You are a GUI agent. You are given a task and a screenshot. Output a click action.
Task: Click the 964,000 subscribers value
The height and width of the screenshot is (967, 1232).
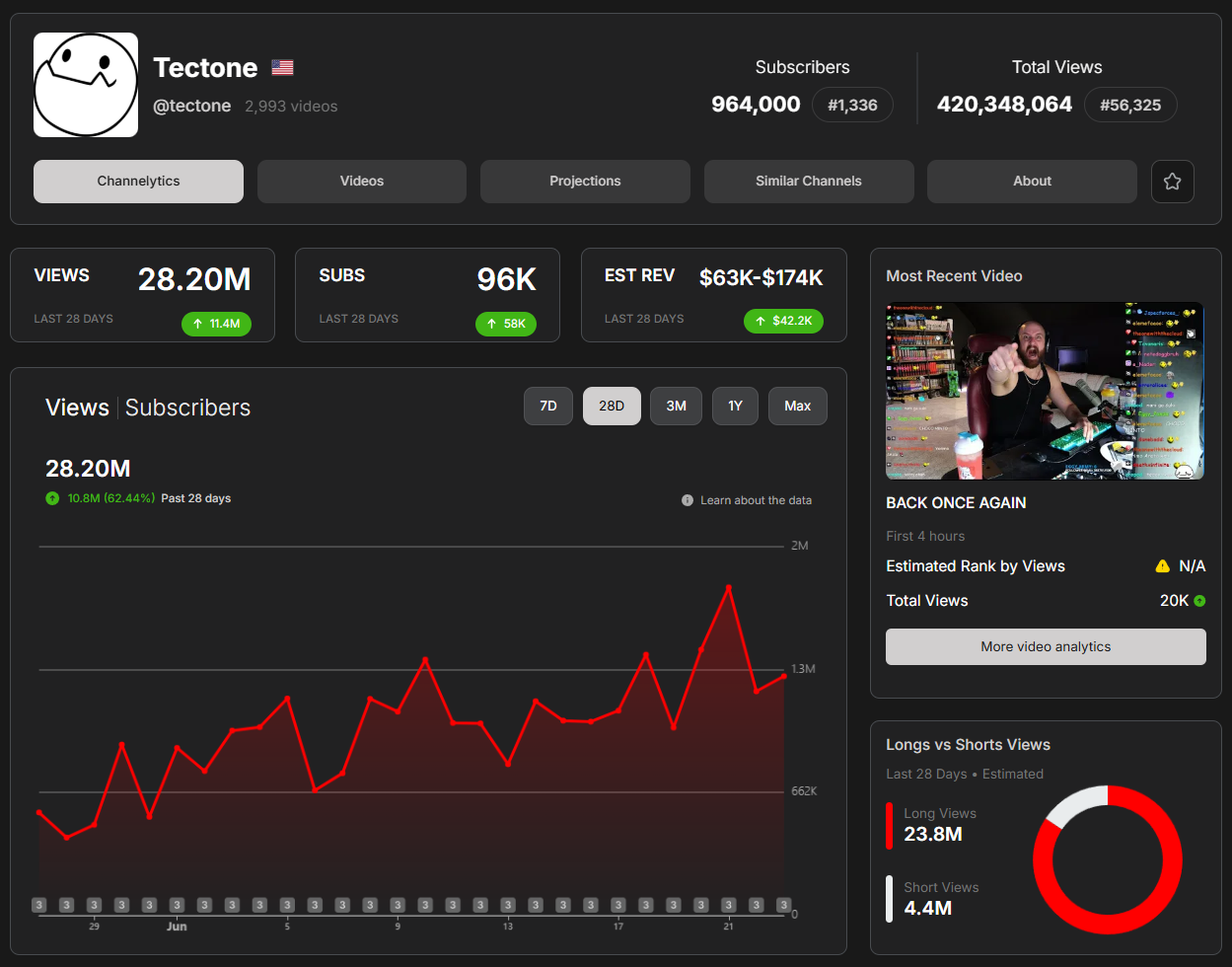pos(756,104)
